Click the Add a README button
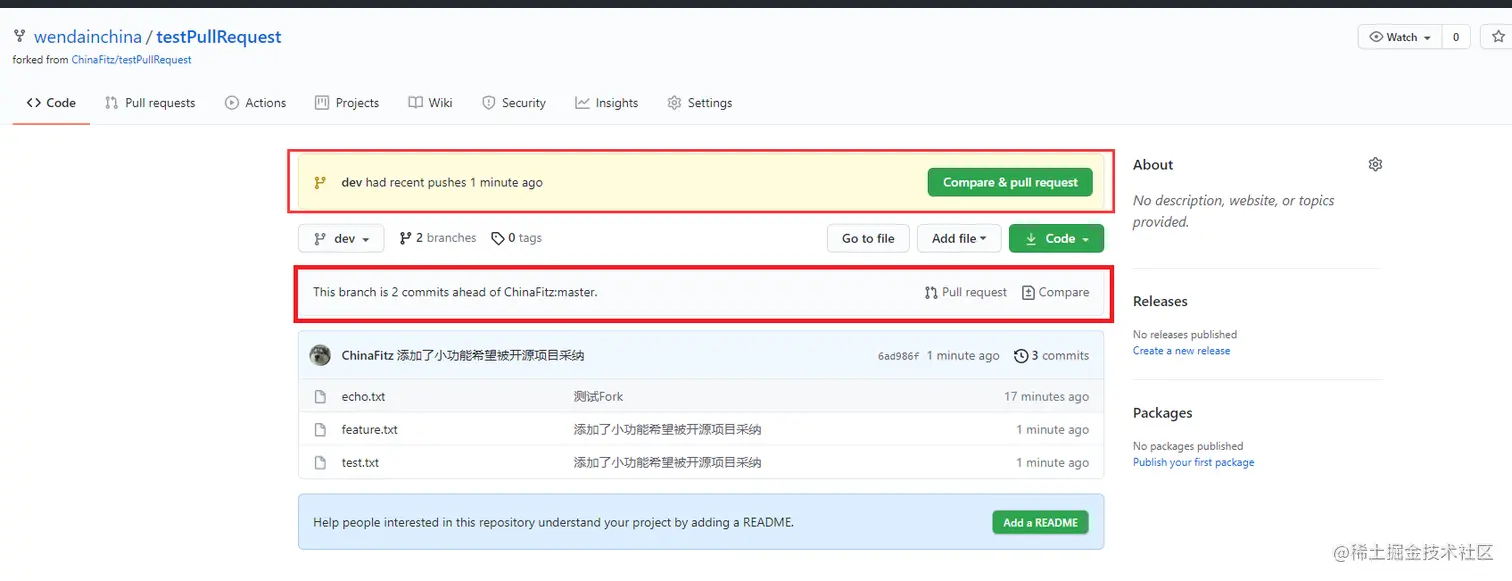 pyautogui.click(x=1040, y=522)
